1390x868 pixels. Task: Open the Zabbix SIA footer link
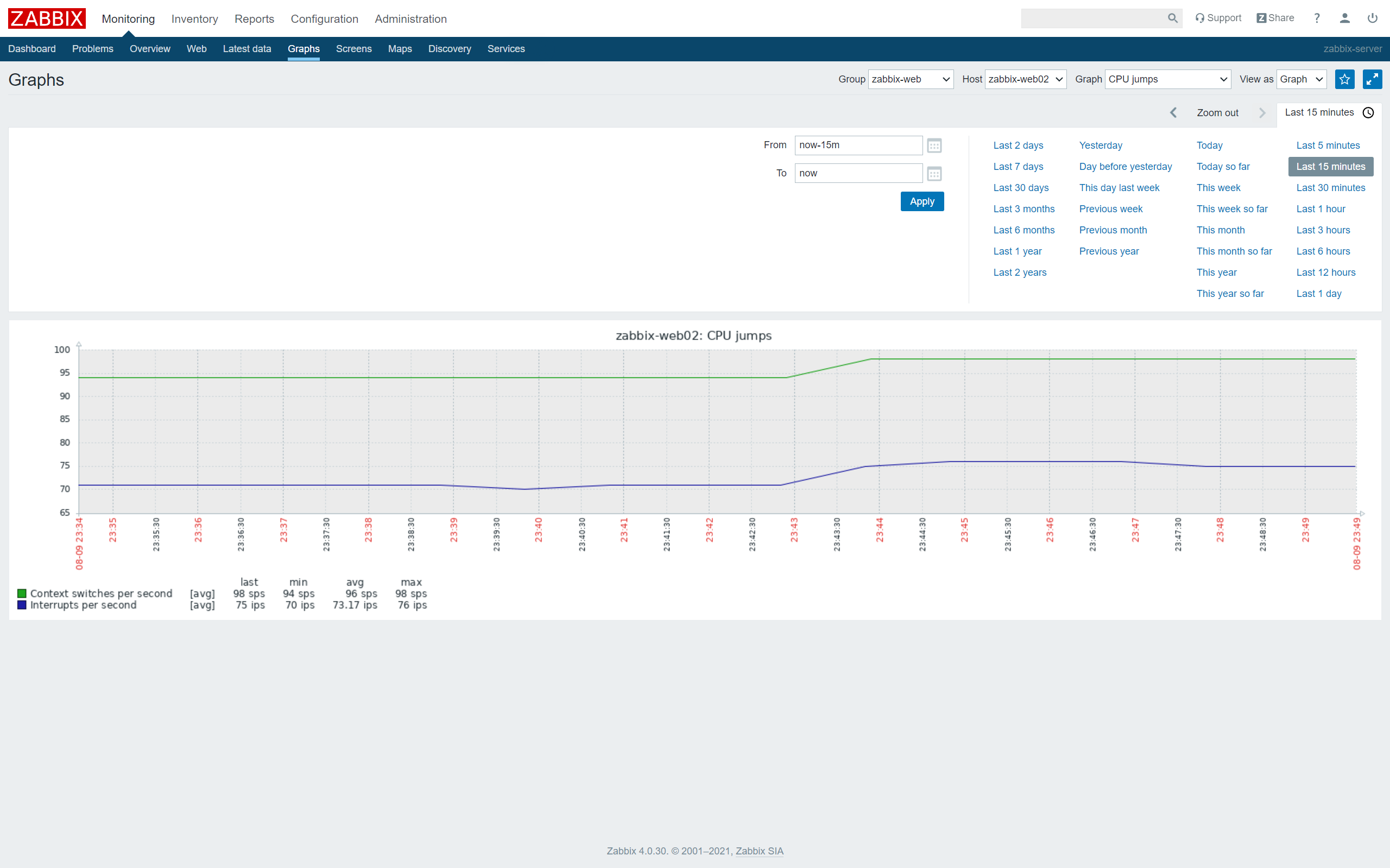click(x=759, y=851)
